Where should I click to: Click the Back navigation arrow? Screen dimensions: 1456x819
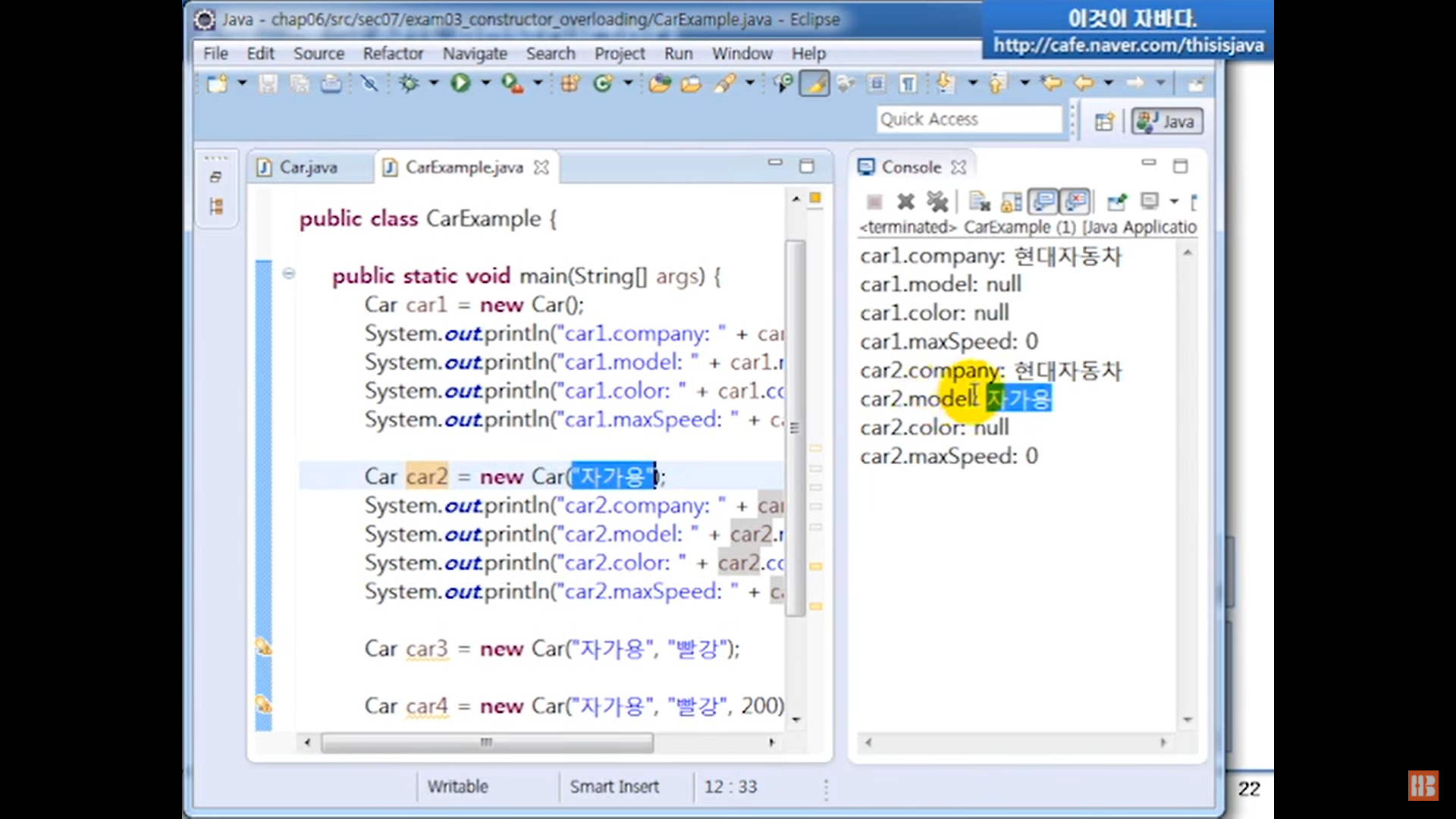(x=1084, y=83)
